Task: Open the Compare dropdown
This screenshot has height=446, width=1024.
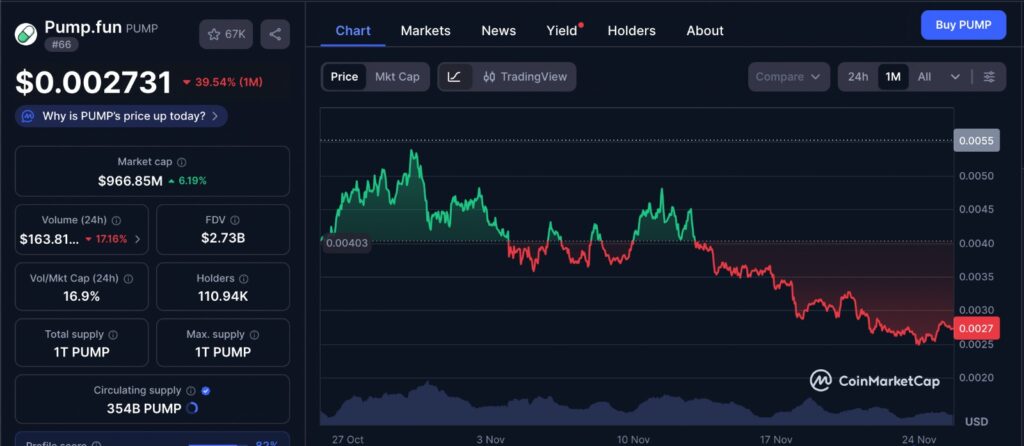Action: [x=789, y=76]
